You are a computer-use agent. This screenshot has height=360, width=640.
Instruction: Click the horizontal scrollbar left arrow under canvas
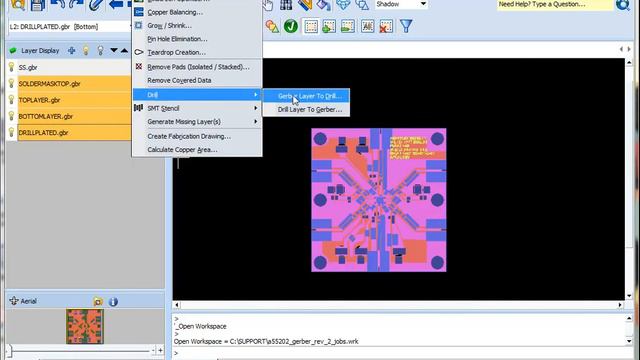pos(177,305)
